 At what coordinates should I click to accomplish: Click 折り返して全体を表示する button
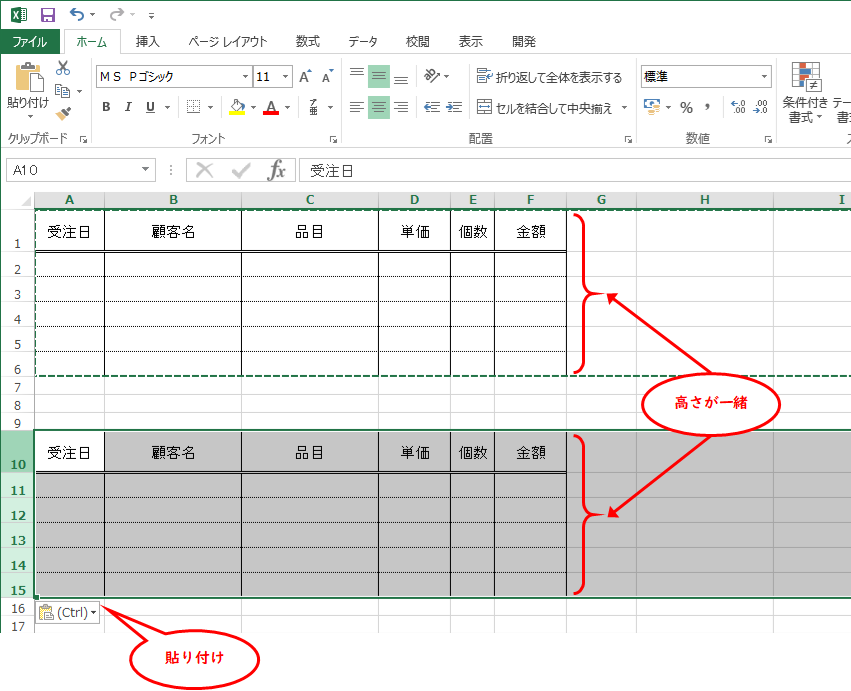point(549,77)
